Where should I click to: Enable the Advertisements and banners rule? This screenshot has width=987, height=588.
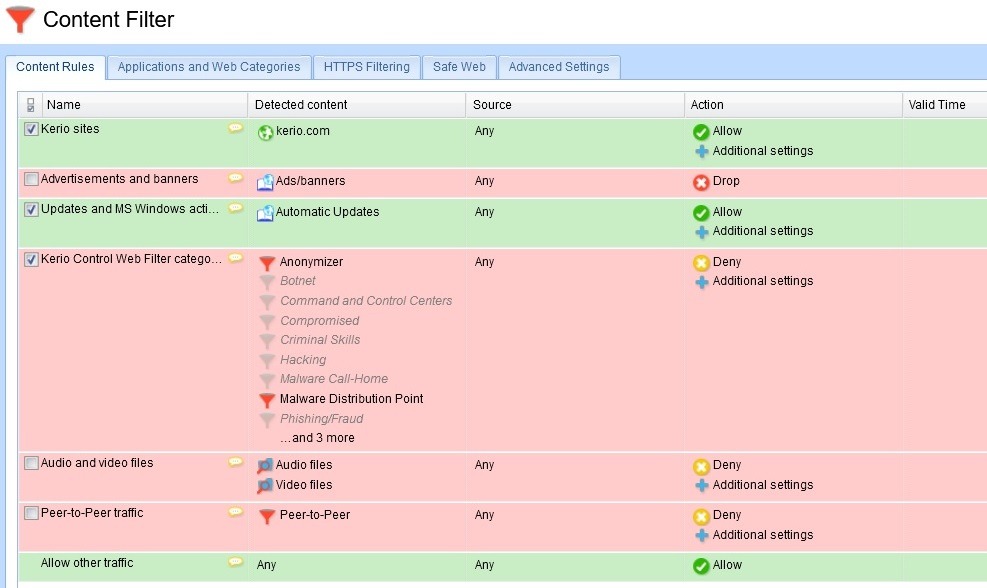pos(32,180)
